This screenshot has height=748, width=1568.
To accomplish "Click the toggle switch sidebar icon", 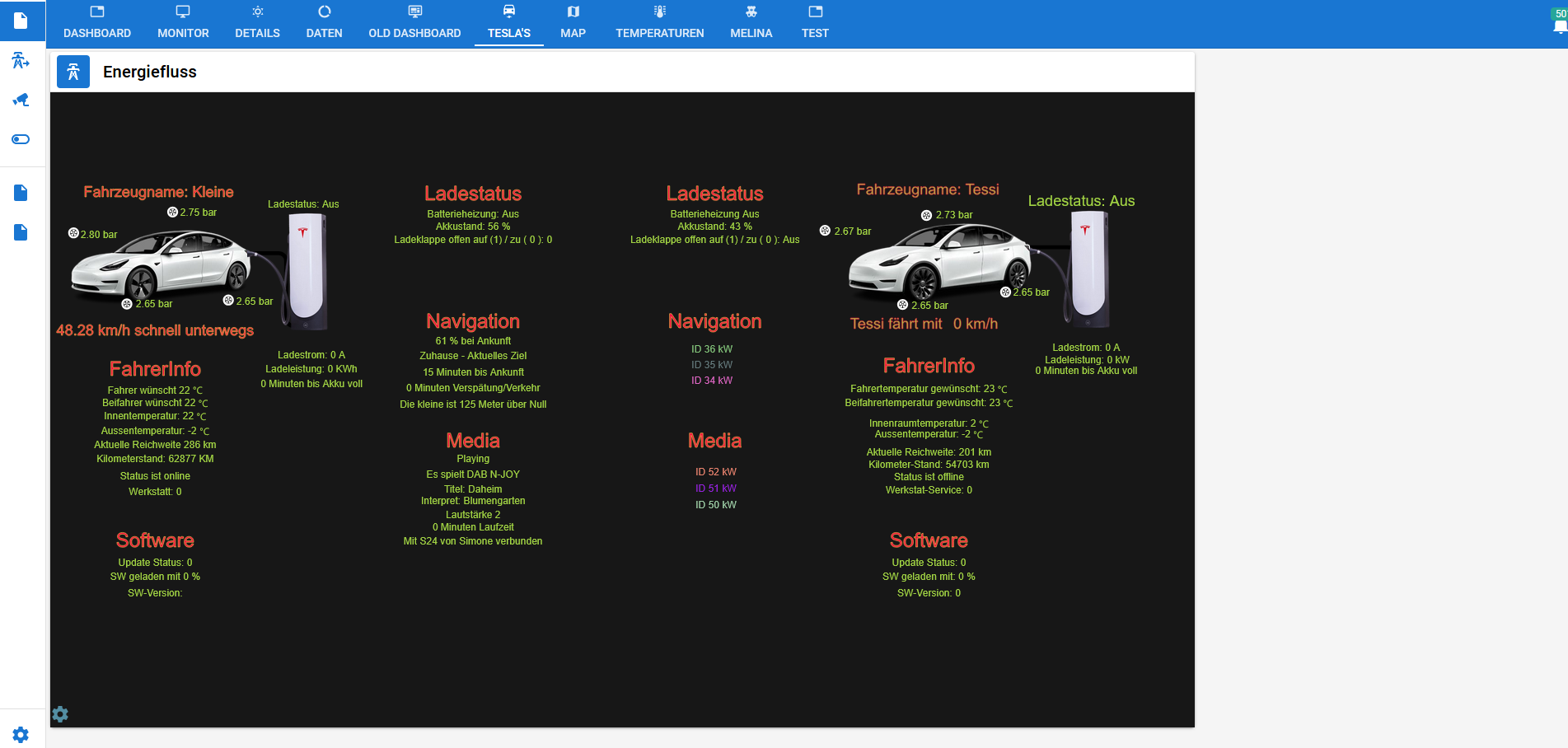I will (x=21, y=139).
